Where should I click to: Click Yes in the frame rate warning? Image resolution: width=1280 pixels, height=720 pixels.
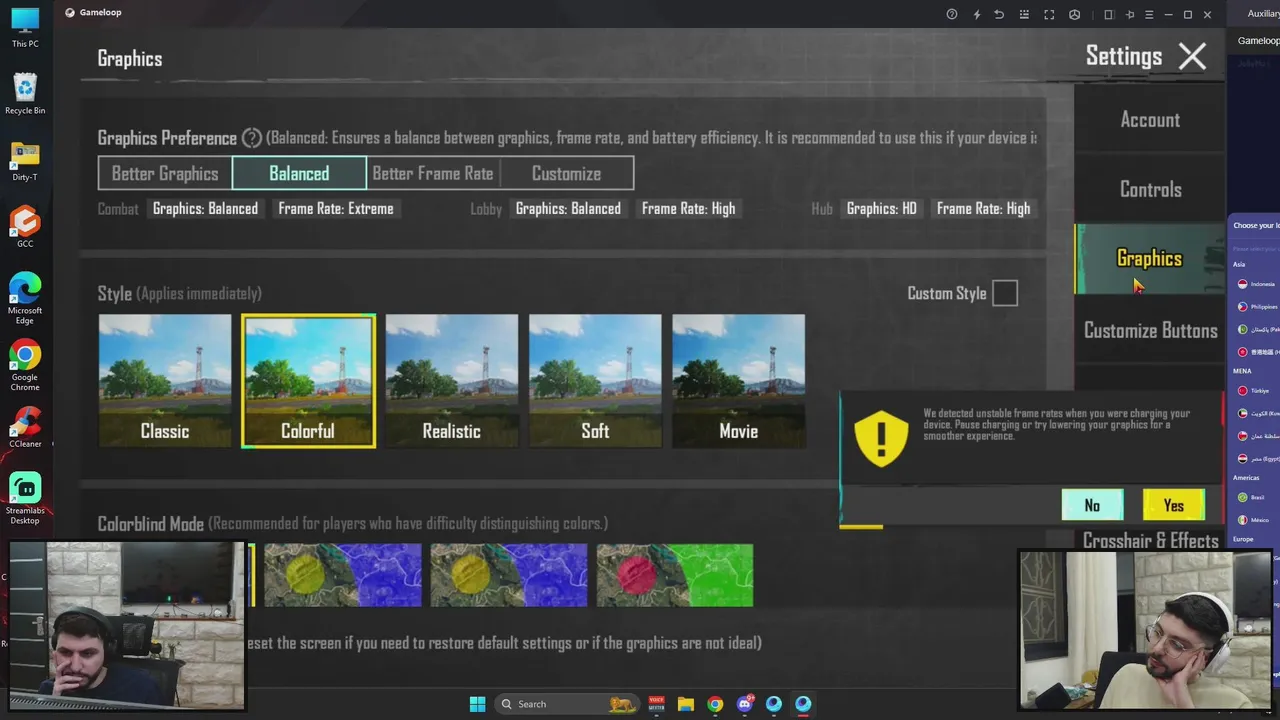click(x=1174, y=505)
